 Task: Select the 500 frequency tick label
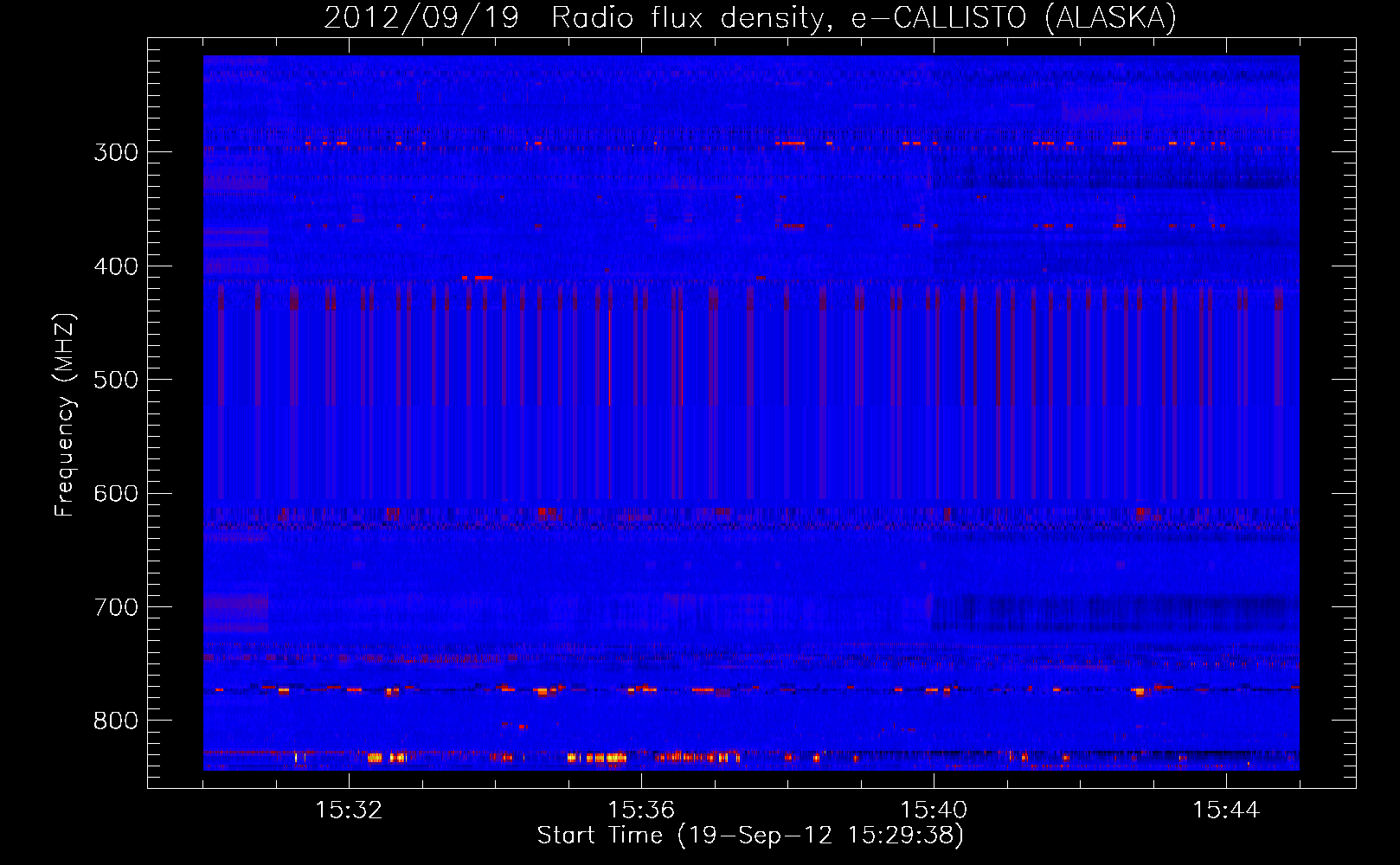pos(116,380)
